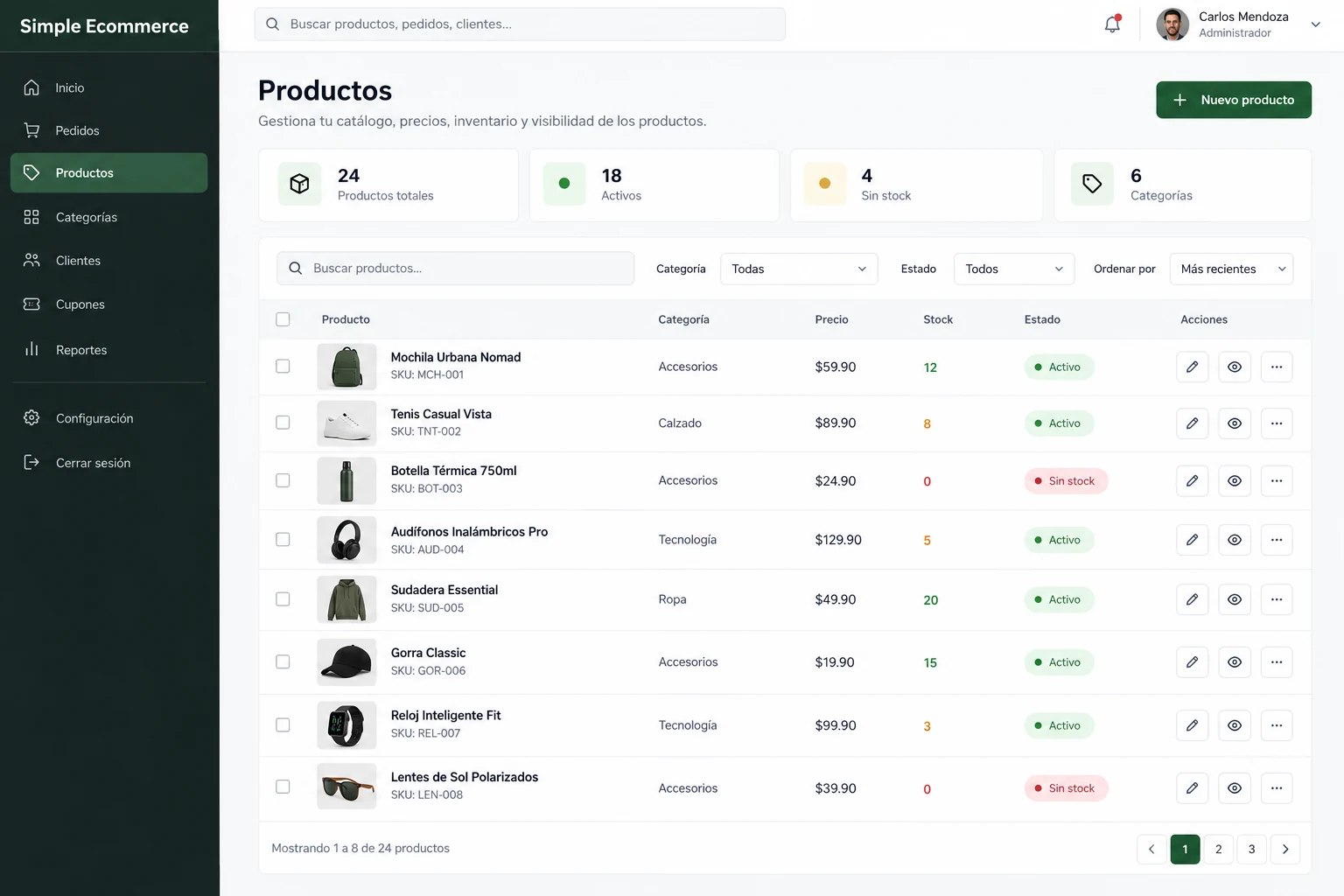Image resolution: width=1344 pixels, height=896 pixels.
Task: Go to next page with right chevron
Action: click(1285, 849)
